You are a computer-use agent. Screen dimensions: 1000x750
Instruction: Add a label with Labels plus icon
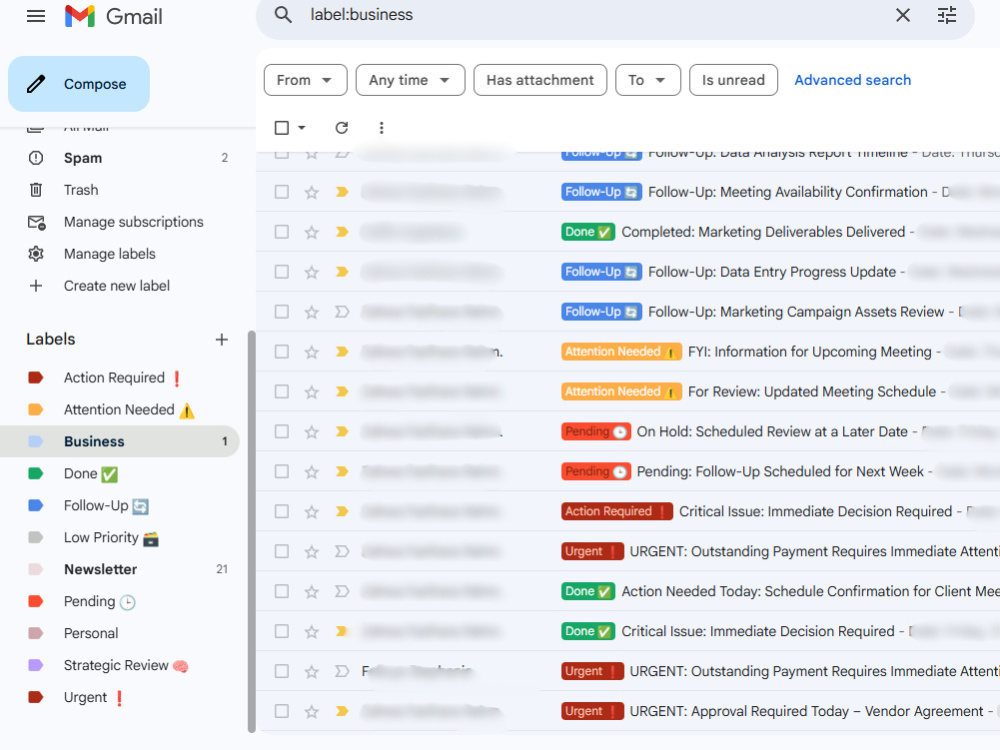[x=221, y=339]
